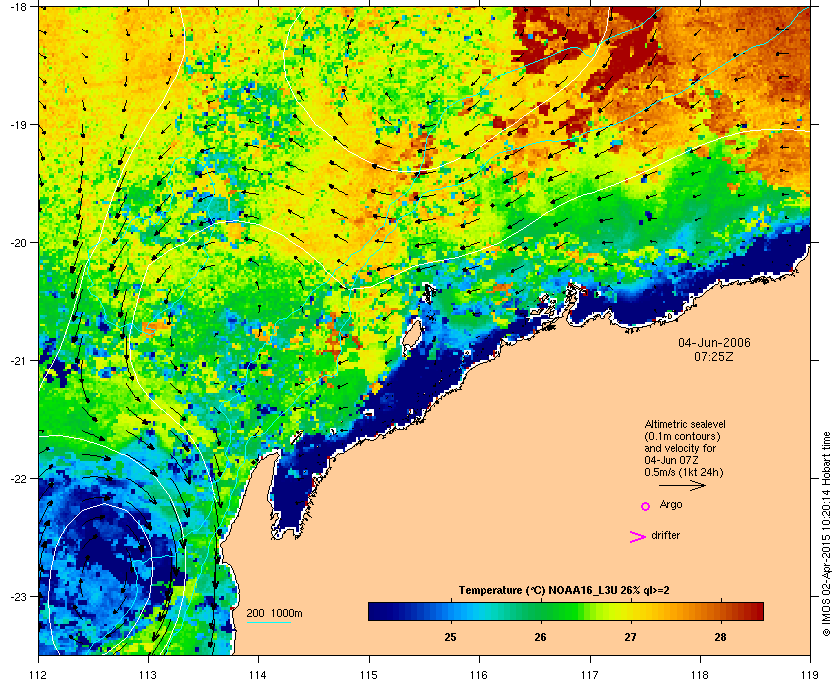
Task: Click the '200 1000m' depth label
Action: coord(274,614)
